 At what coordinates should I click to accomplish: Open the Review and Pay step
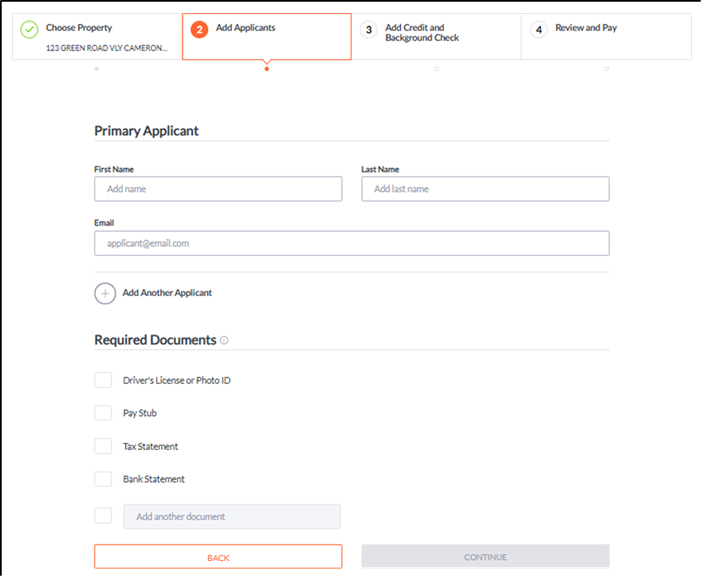click(606, 37)
